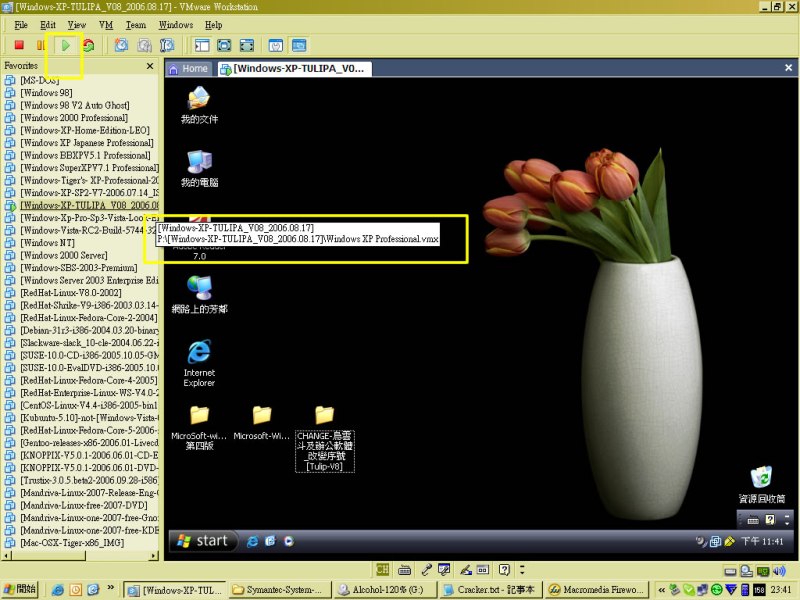Switch to Macromedia Fireworks taskbar button
This screenshot has width=800, height=600.
pyautogui.click(x=597, y=590)
